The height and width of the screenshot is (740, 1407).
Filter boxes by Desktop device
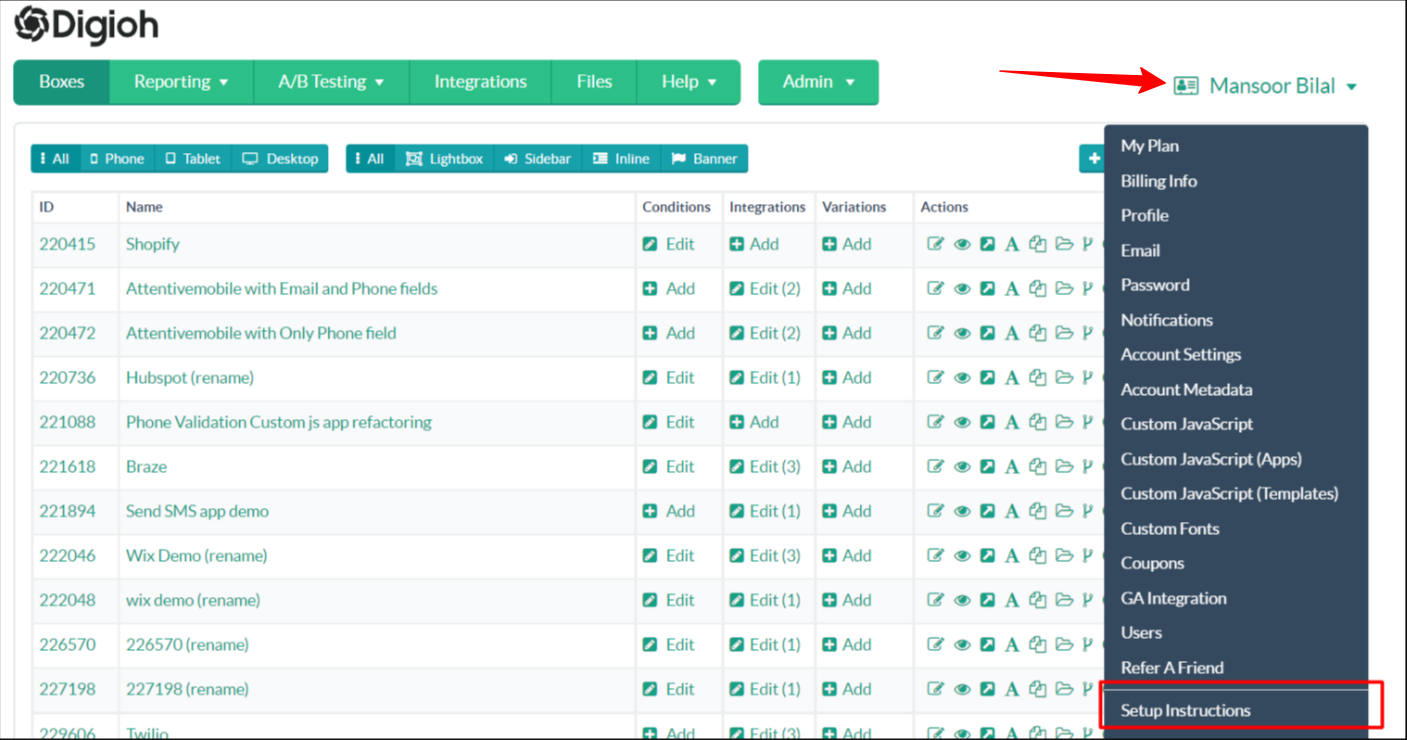coord(280,159)
